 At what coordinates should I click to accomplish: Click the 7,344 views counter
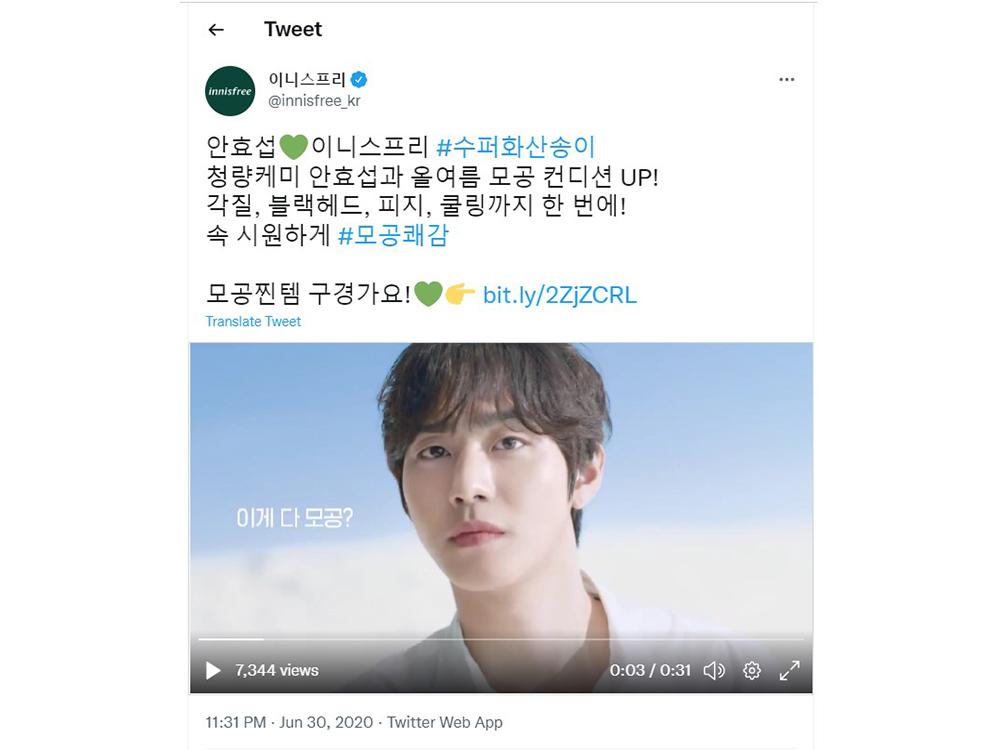click(x=277, y=670)
